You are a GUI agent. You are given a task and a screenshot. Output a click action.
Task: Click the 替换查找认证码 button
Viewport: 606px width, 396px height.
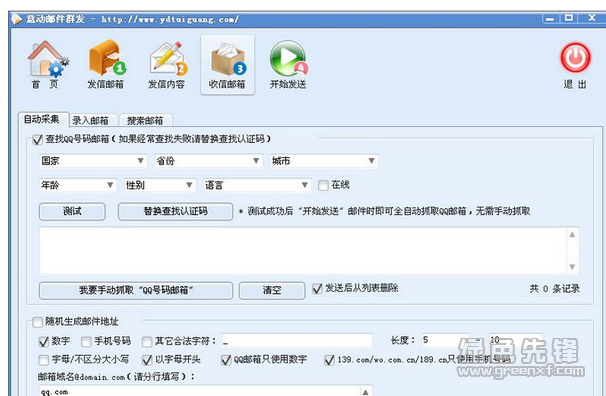[175, 211]
